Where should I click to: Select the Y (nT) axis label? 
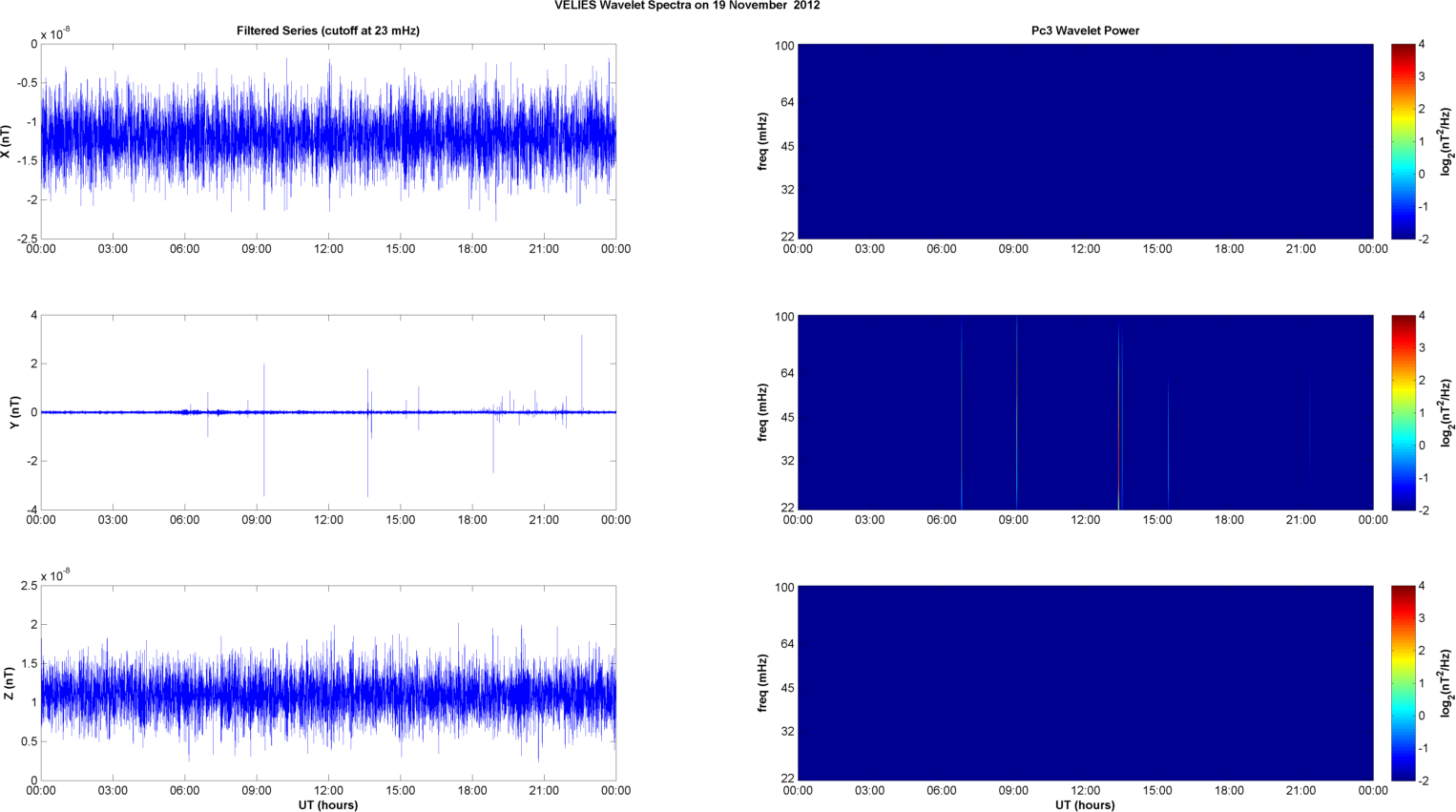(14, 412)
